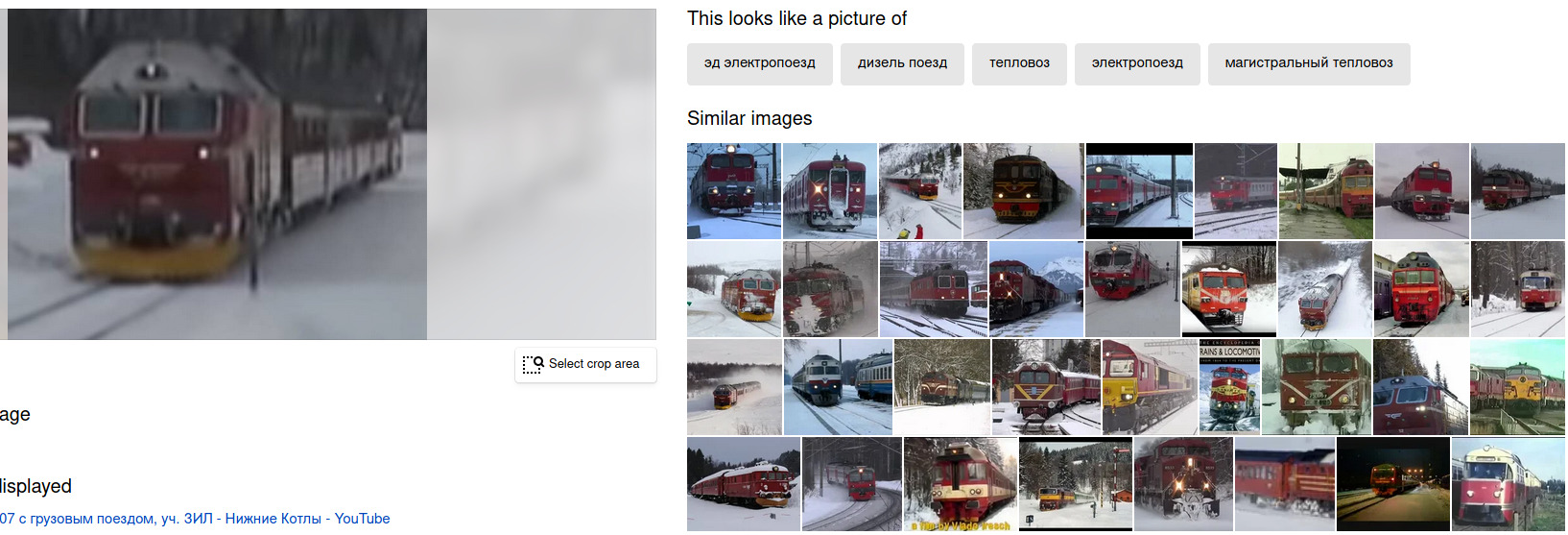Click the uploaded red train query image
Screen dimensions: 1568x535
(217, 174)
